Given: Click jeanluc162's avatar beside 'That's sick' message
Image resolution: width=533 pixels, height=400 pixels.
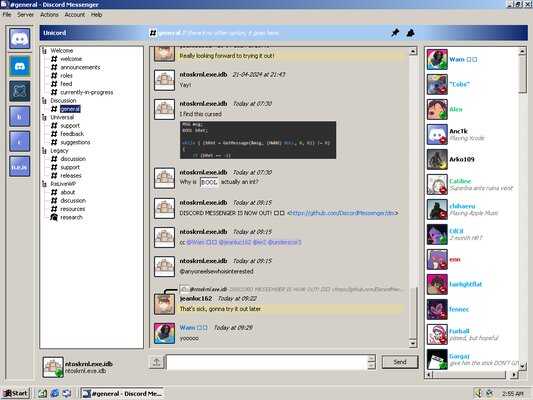Looking at the screenshot, I should [165, 304].
